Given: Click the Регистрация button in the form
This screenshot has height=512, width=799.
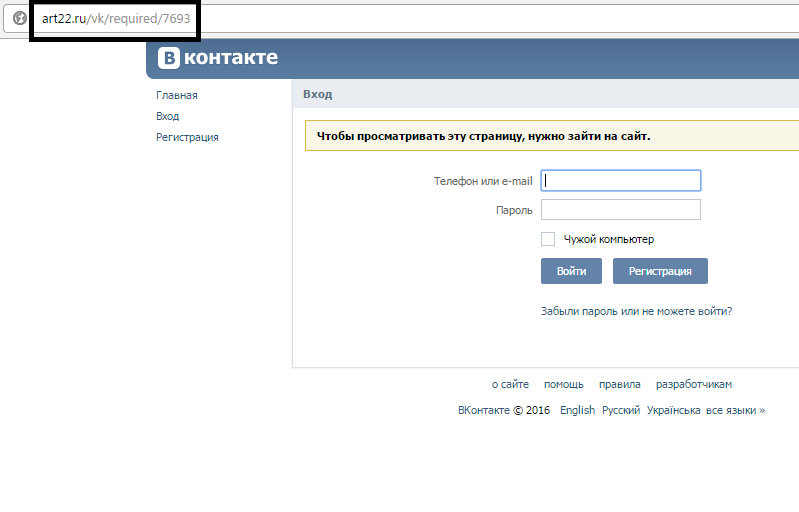Looking at the screenshot, I should (x=660, y=271).
